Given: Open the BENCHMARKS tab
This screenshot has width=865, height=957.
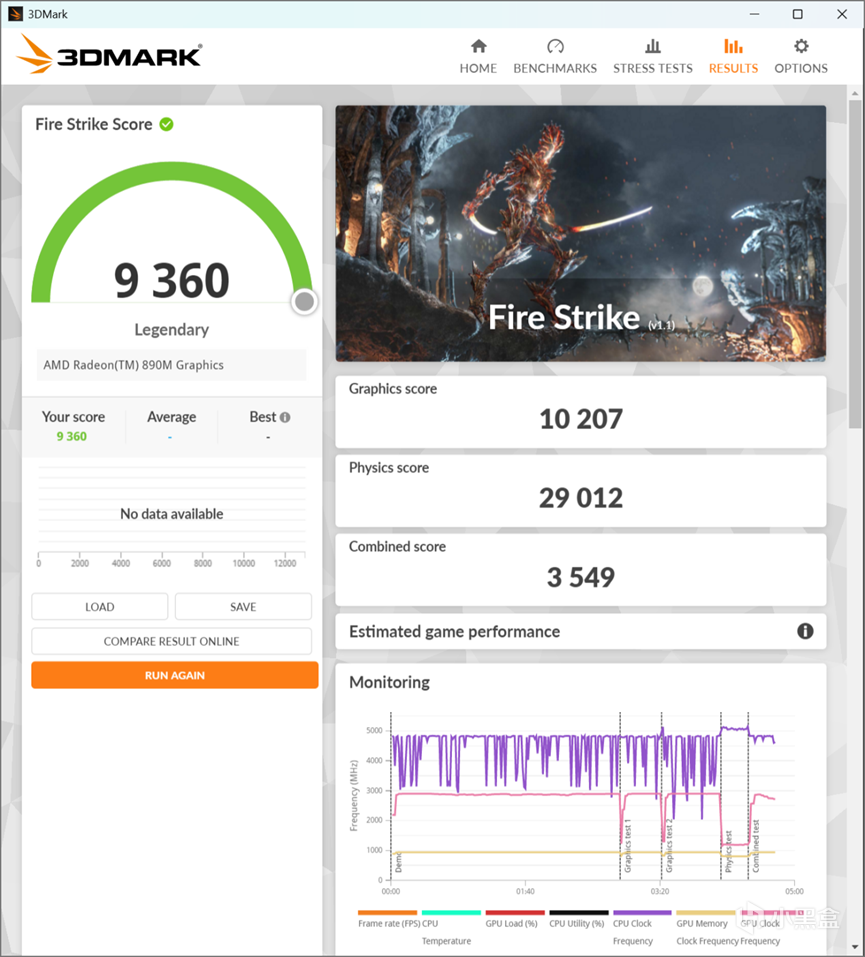Looking at the screenshot, I should [555, 56].
